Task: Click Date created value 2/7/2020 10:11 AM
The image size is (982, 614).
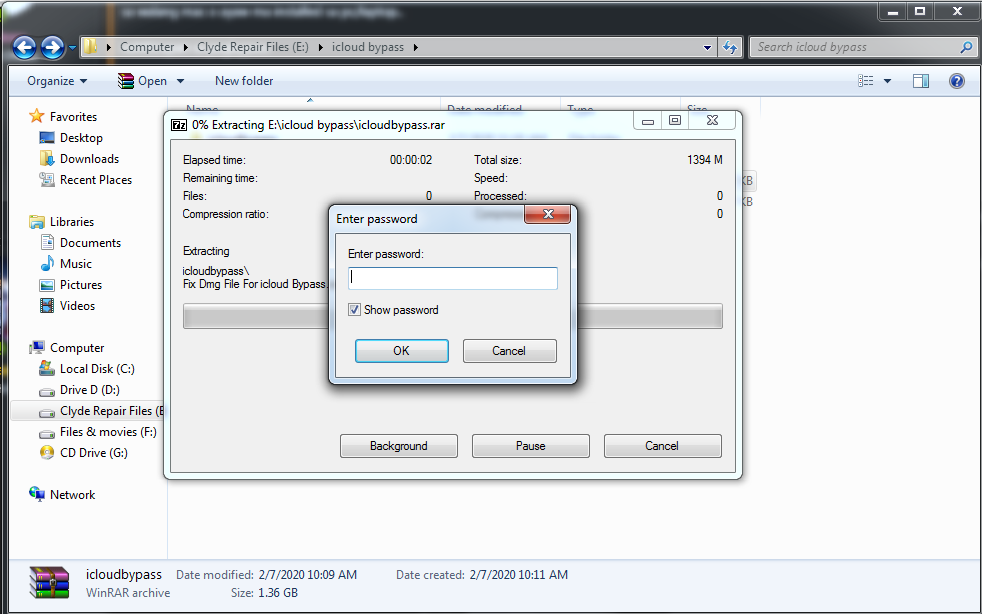Action: pyautogui.click(x=519, y=575)
